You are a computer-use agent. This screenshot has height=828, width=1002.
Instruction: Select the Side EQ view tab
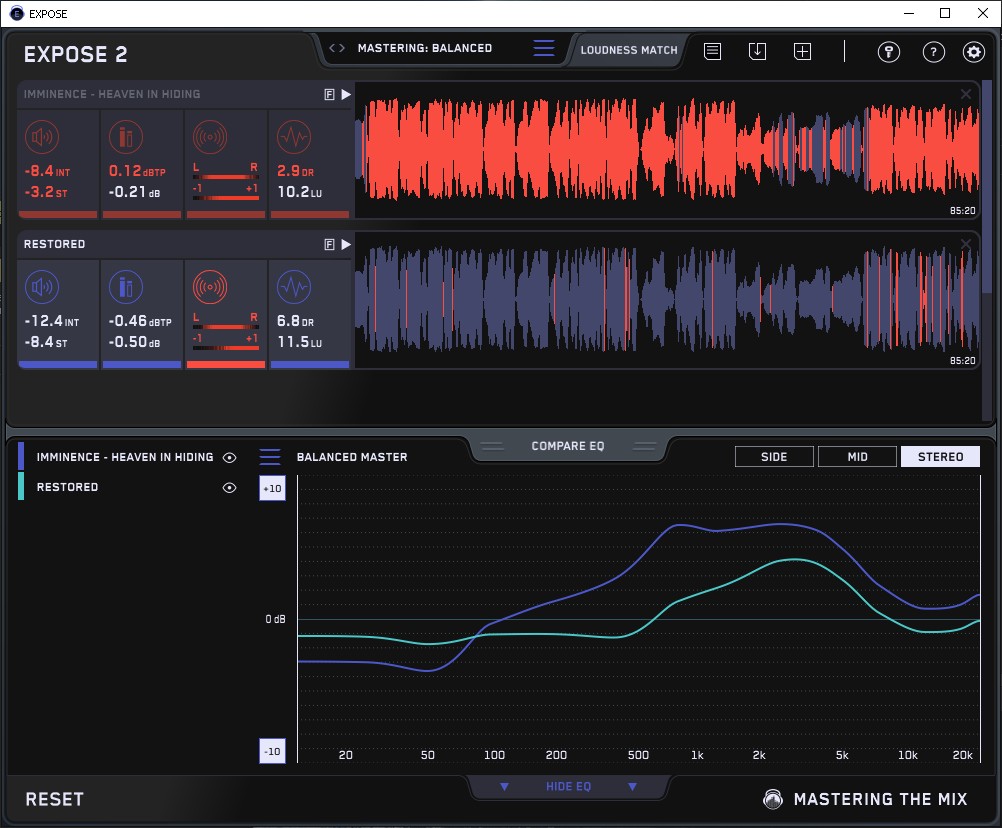[x=774, y=457]
